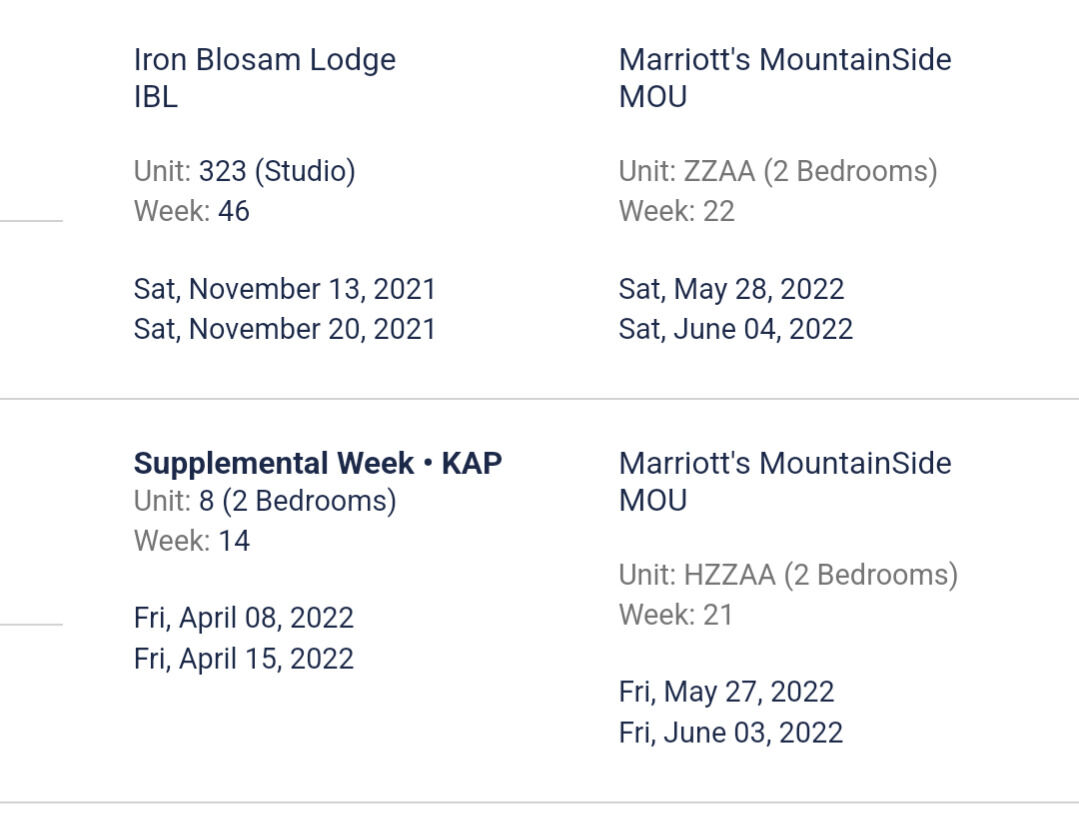Click Fri, April 15, 2022 date
1079x827 pixels.
(244, 659)
